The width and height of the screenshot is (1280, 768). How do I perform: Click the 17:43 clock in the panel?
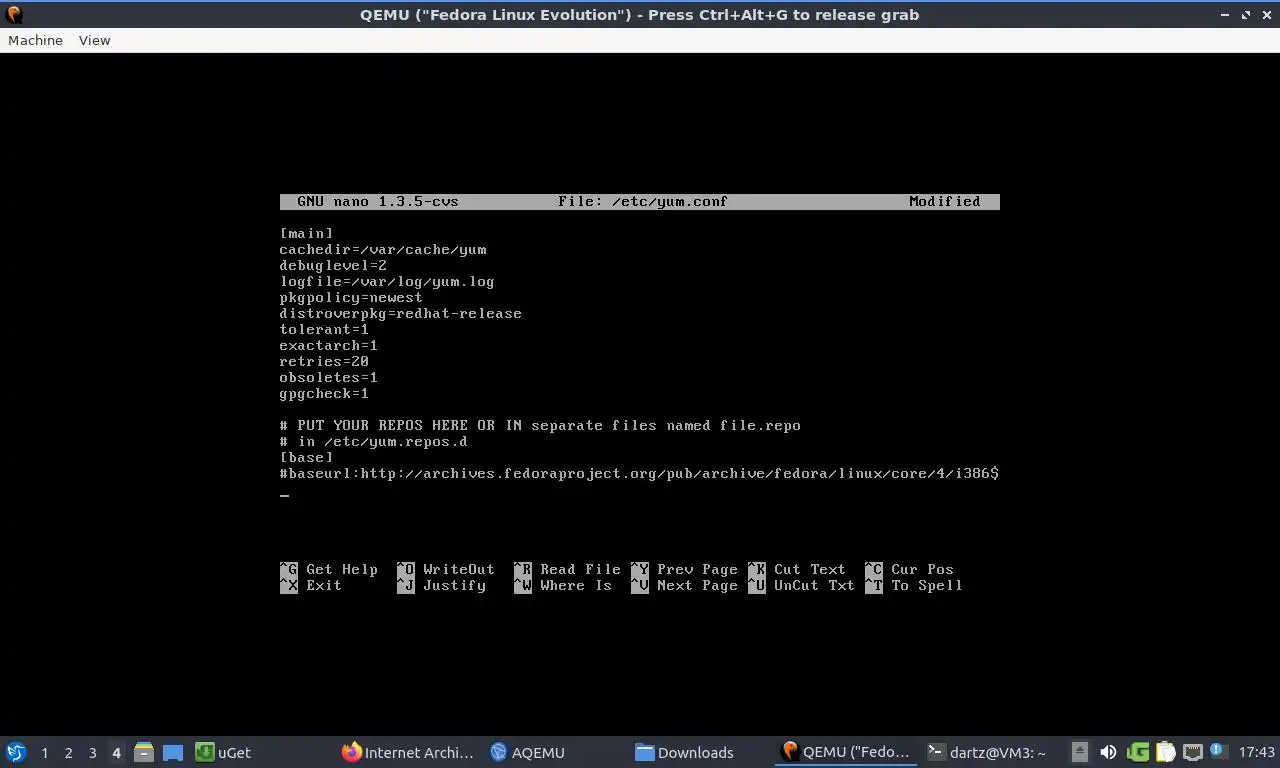coord(1256,752)
